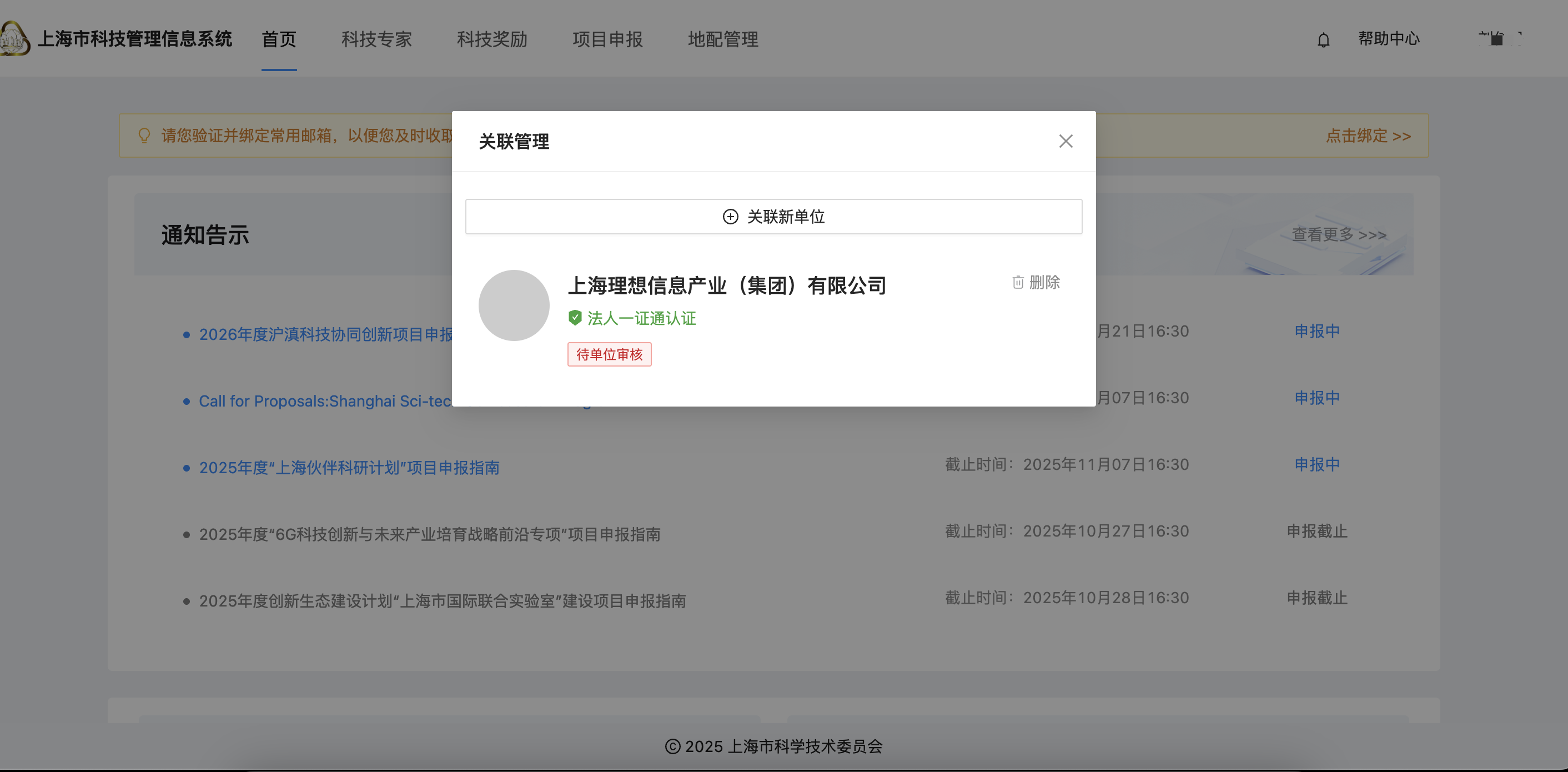Click the 待单位审核 status tag

pos(609,354)
